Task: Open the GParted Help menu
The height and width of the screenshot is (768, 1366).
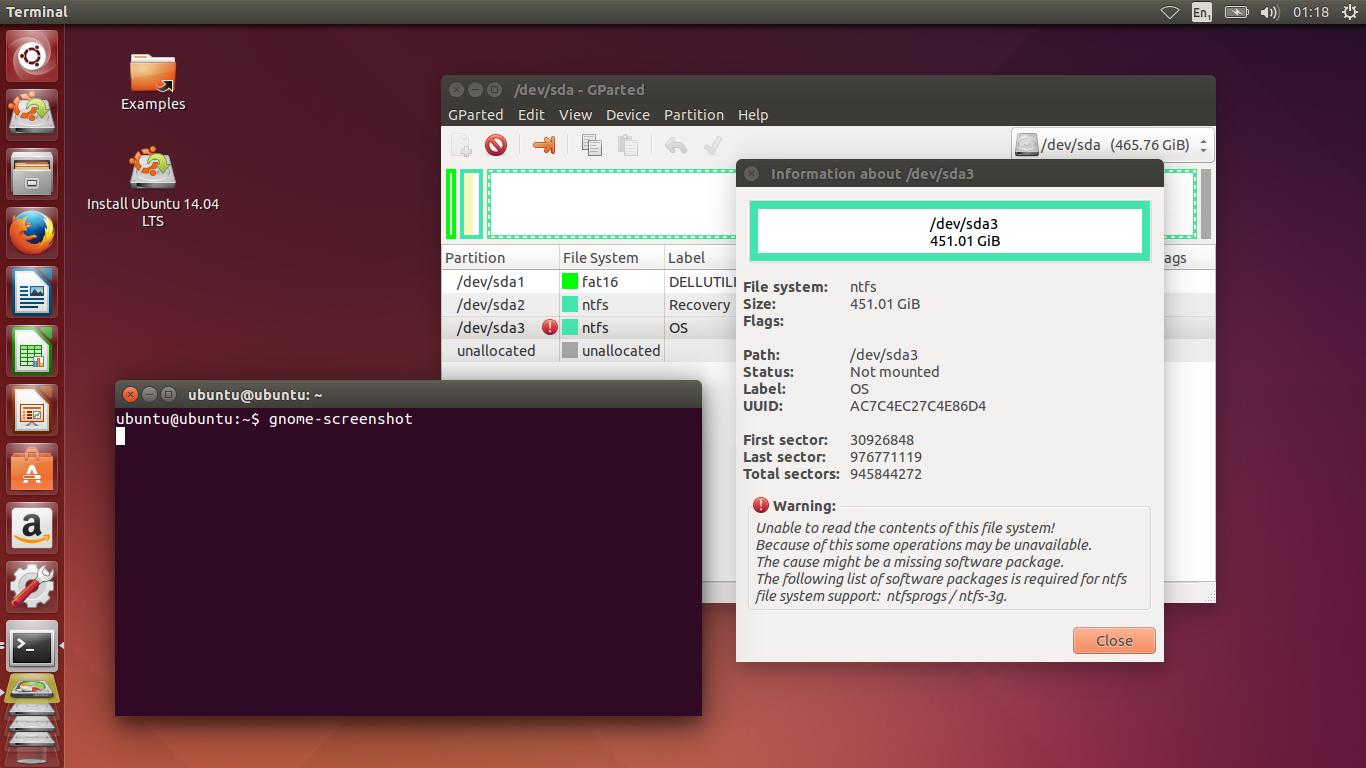Action: (x=753, y=115)
